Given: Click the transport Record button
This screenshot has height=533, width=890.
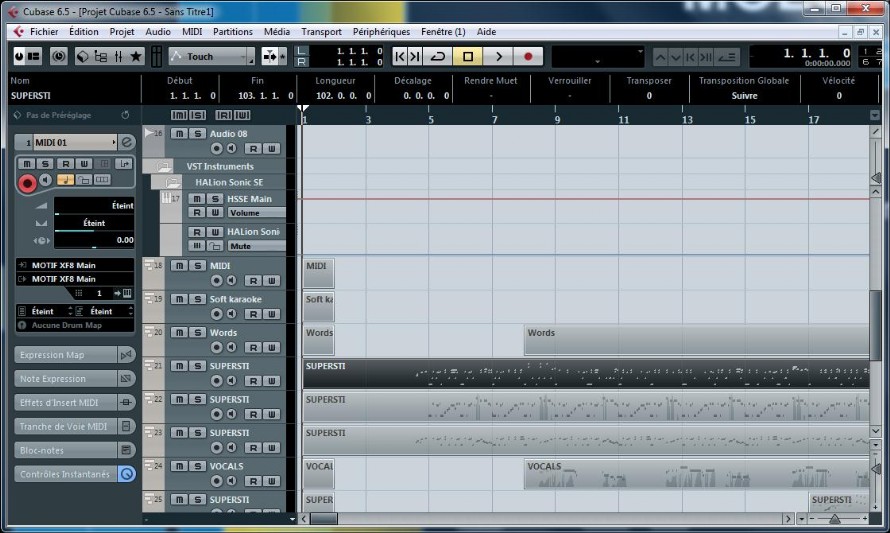Looking at the screenshot, I should pos(528,56).
